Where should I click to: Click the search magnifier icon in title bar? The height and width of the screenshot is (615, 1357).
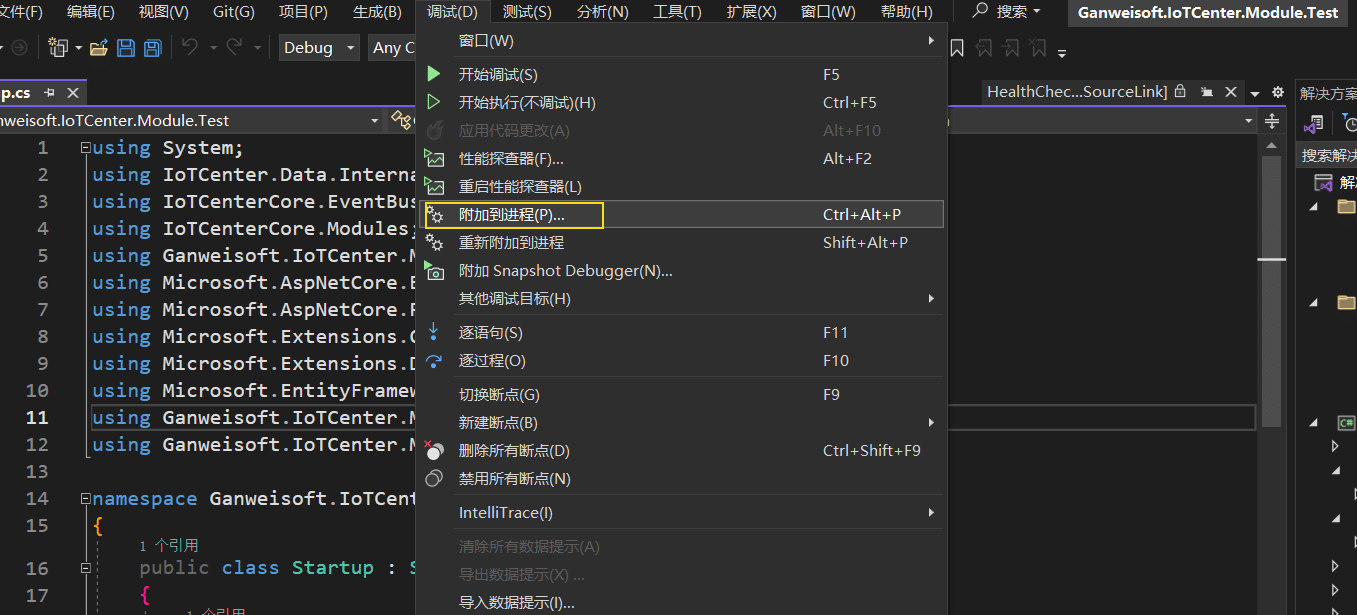pyautogui.click(x=980, y=11)
